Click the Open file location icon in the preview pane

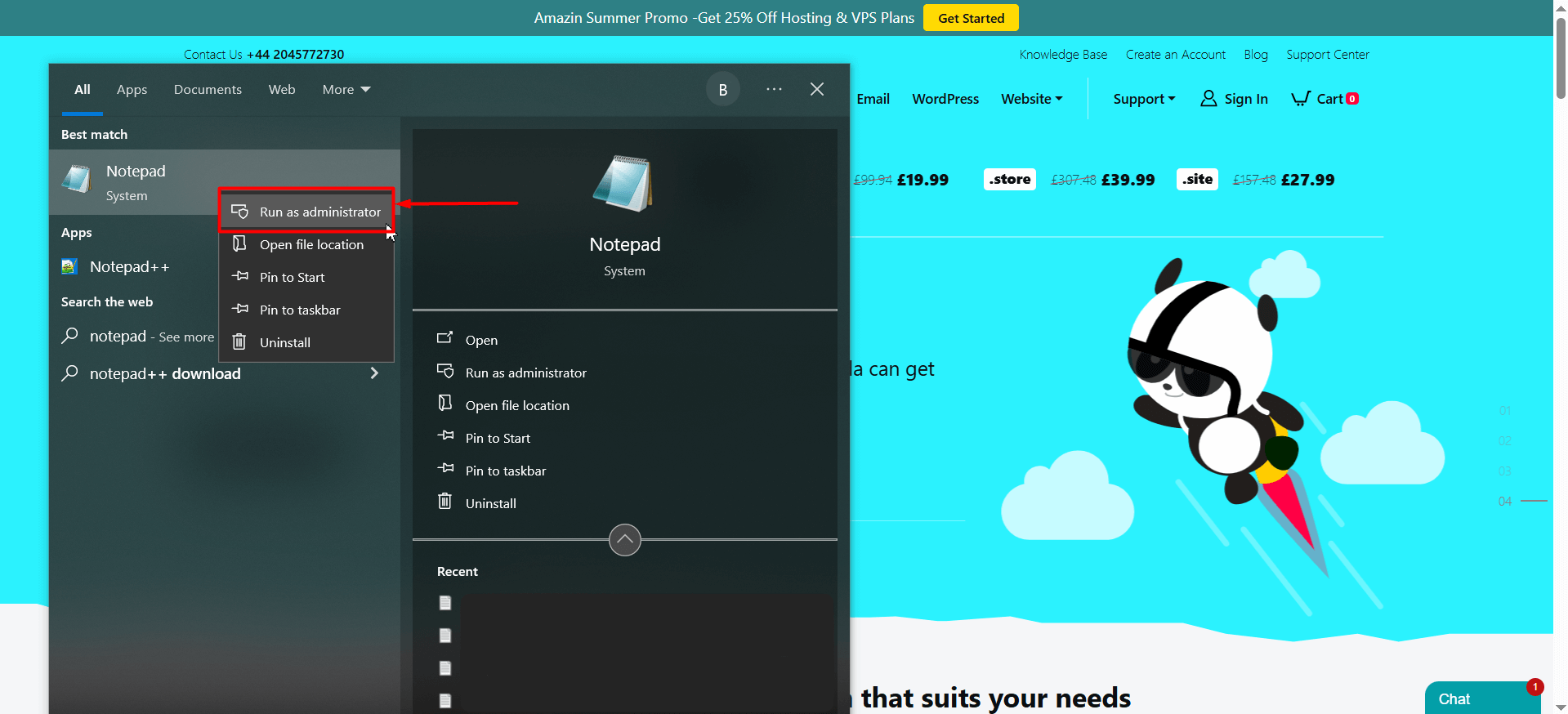pyautogui.click(x=445, y=403)
